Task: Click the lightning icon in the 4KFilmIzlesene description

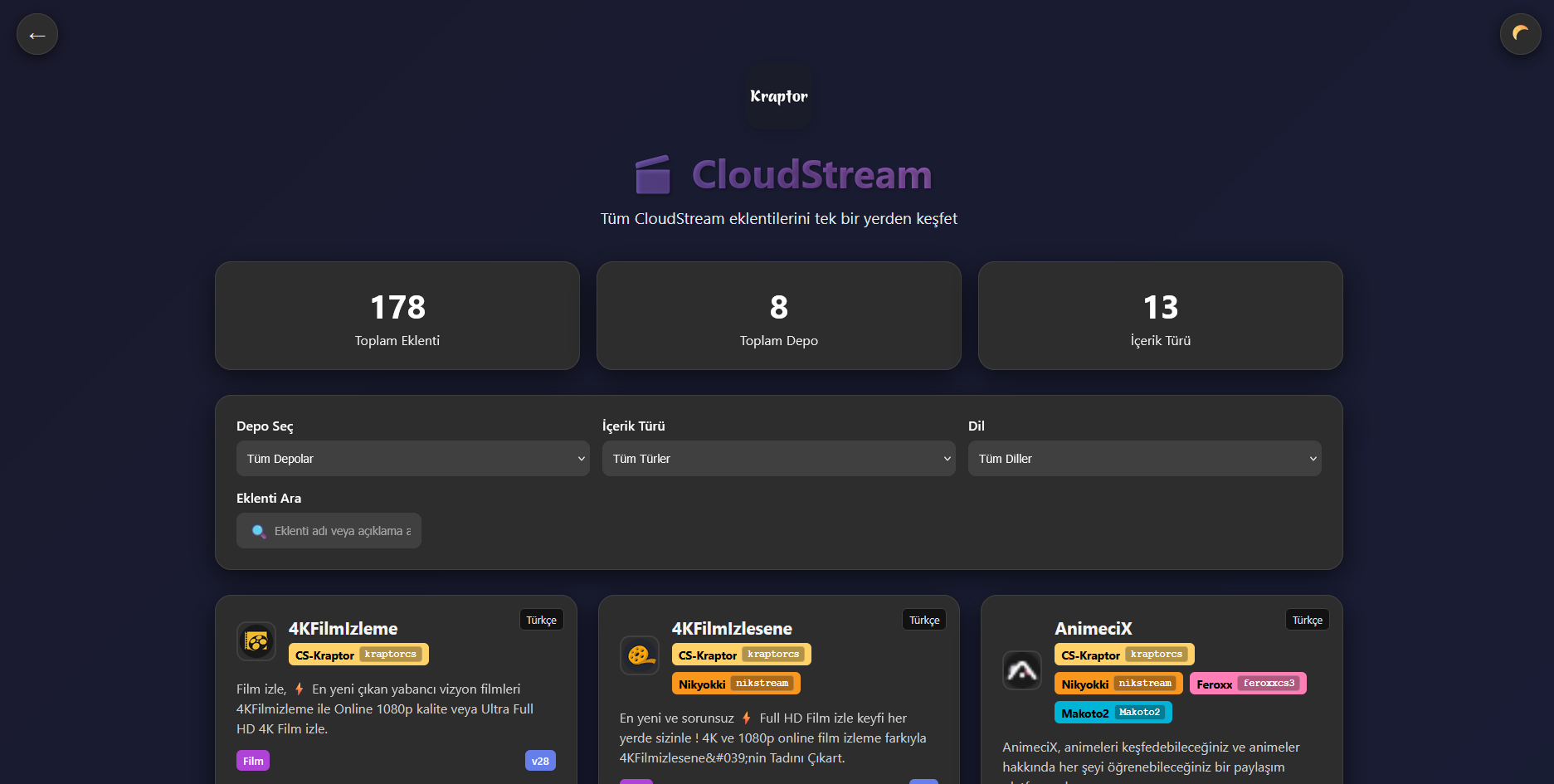Action: 747,718
